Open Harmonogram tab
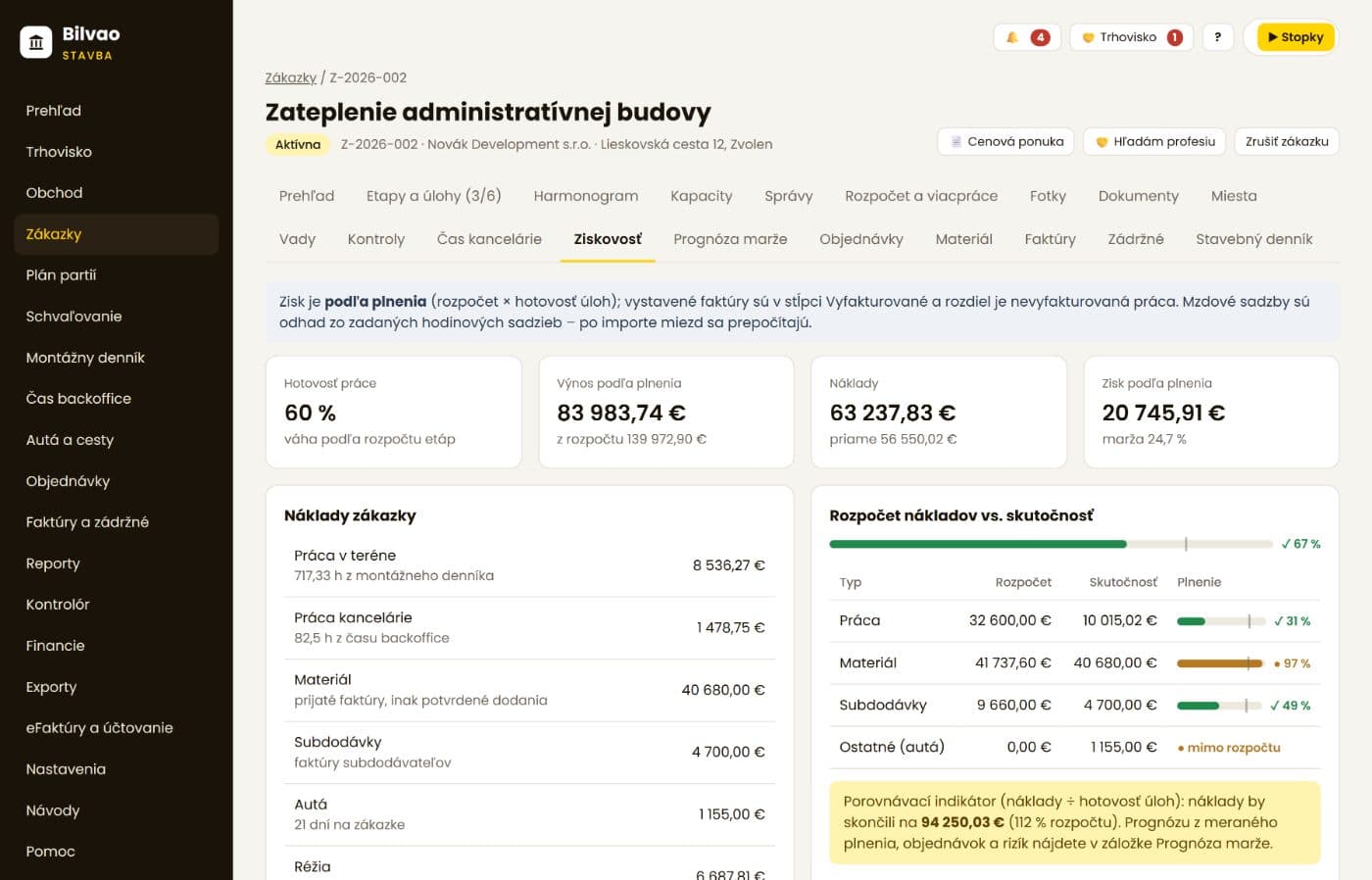The width and height of the screenshot is (1372, 880). (586, 196)
